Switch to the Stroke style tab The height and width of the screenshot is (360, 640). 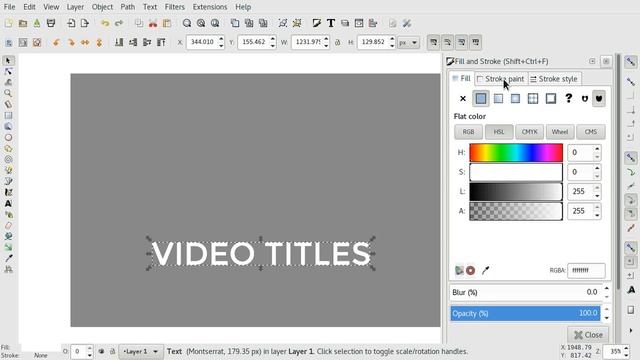(554, 79)
